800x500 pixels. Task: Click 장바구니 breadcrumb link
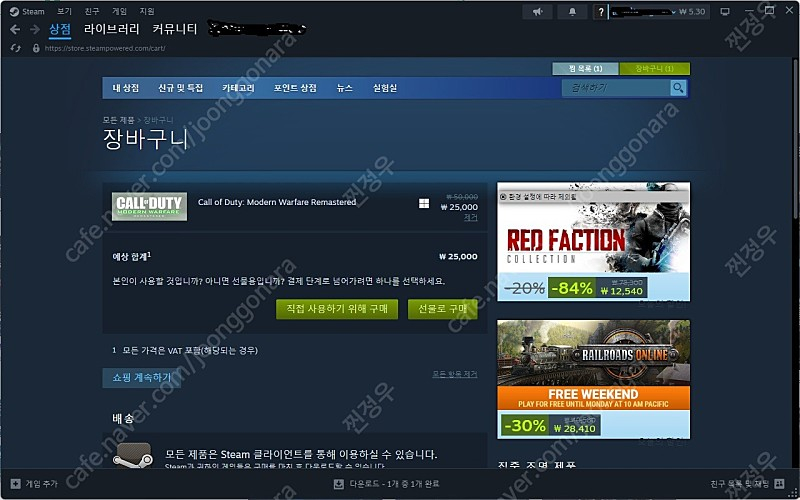(x=158, y=120)
